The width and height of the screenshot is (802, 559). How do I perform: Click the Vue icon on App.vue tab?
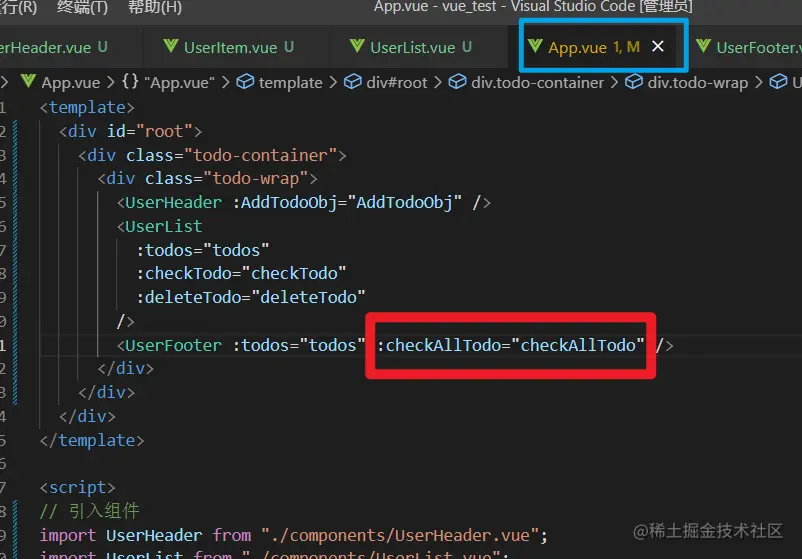535,47
